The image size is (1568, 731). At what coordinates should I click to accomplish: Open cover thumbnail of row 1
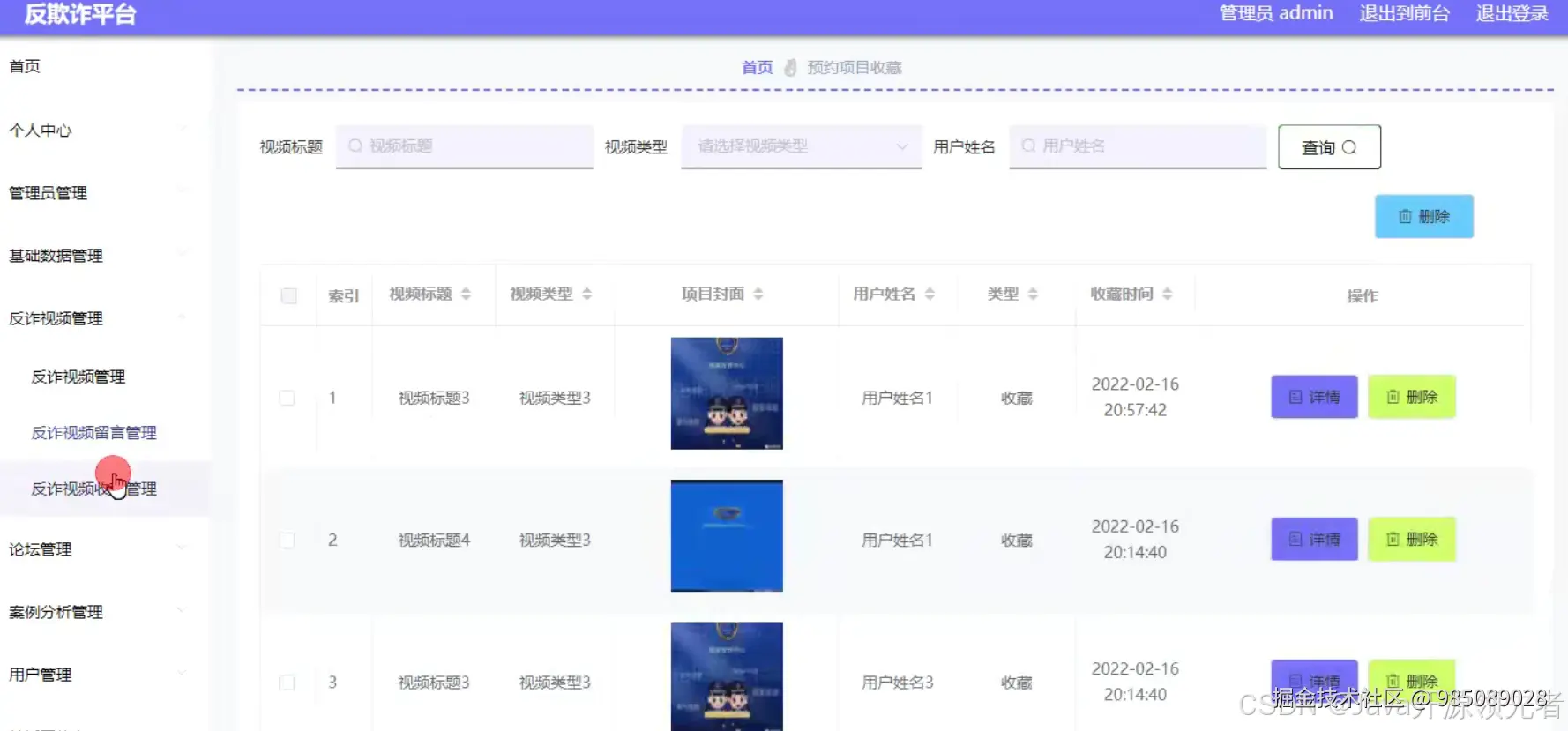click(727, 393)
